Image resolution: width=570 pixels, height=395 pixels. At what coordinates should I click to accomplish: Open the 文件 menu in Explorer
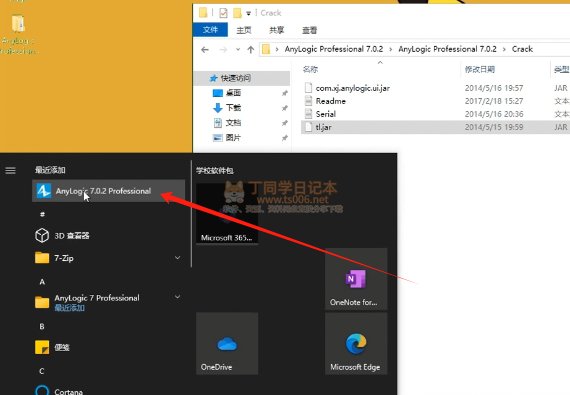[210, 30]
